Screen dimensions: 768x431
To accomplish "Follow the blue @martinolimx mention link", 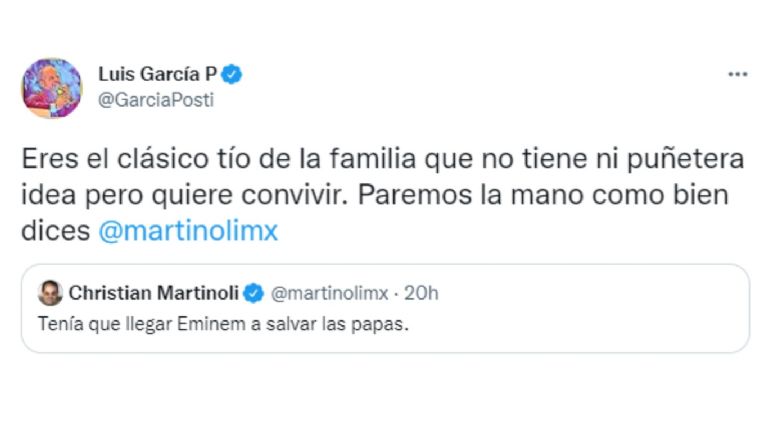I will point(188,231).
